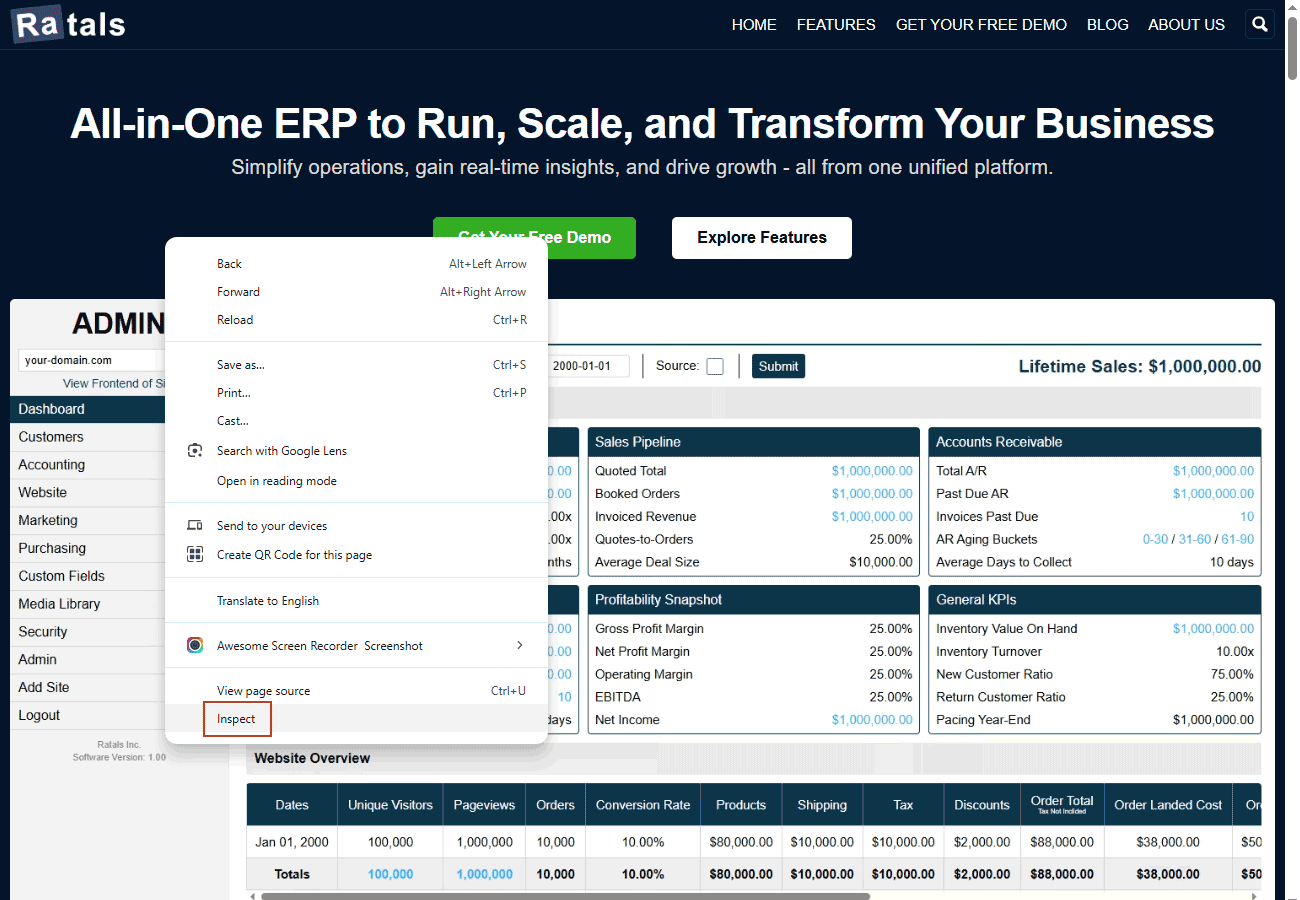Click the 2000-01-01 date input field

click(588, 366)
